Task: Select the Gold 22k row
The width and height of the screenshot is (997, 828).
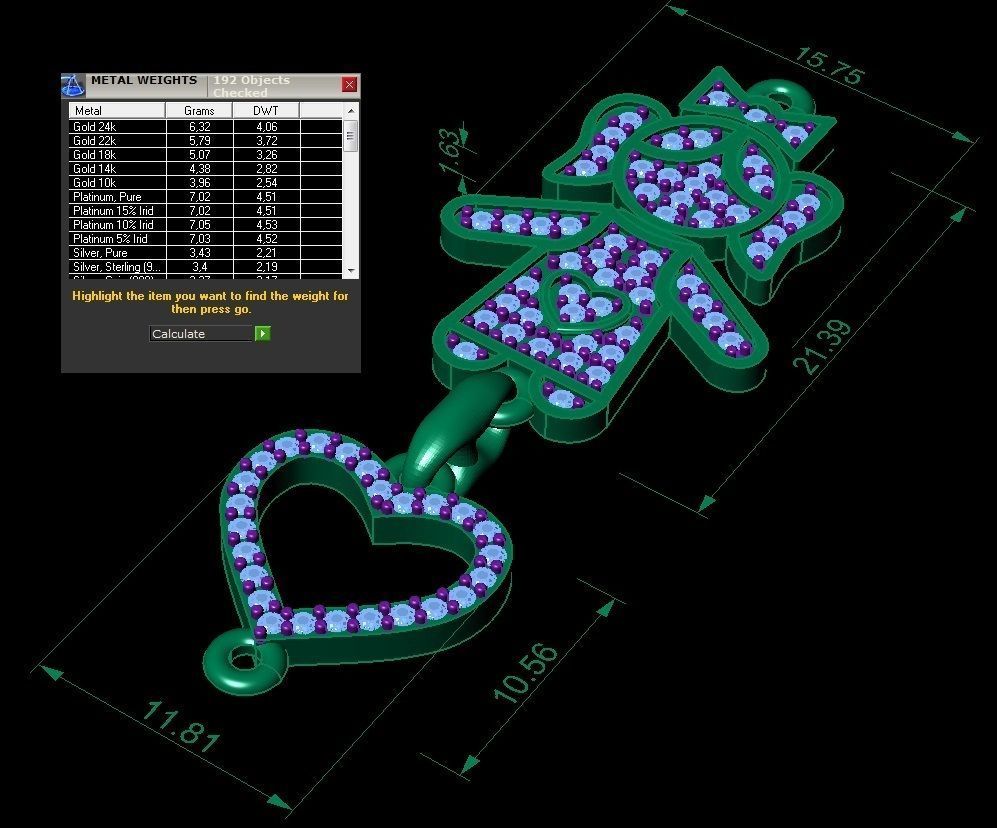Action: pos(117,141)
